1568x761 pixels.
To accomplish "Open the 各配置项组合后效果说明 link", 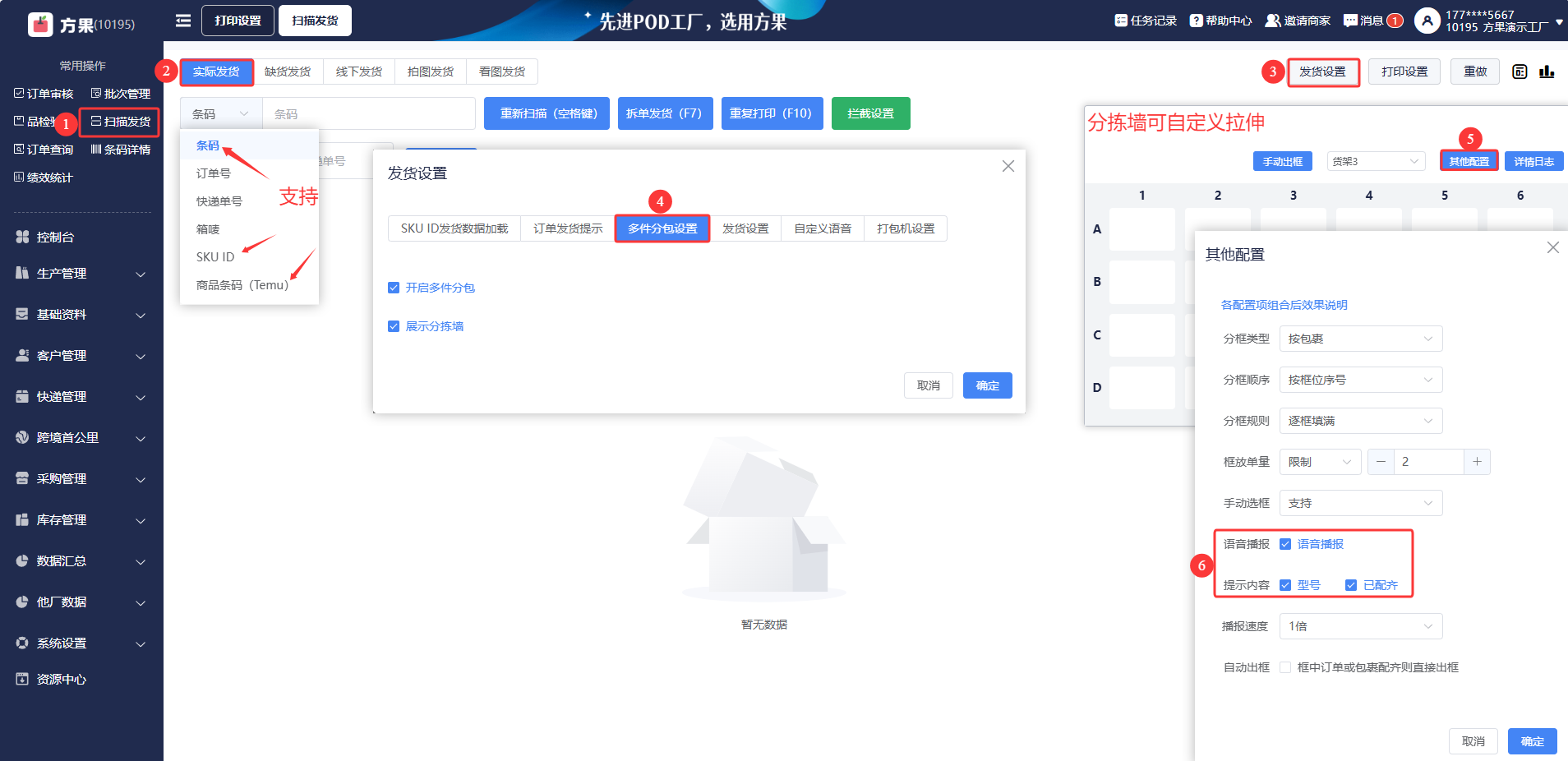I will pyautogui.click(x=1284, y=305).
